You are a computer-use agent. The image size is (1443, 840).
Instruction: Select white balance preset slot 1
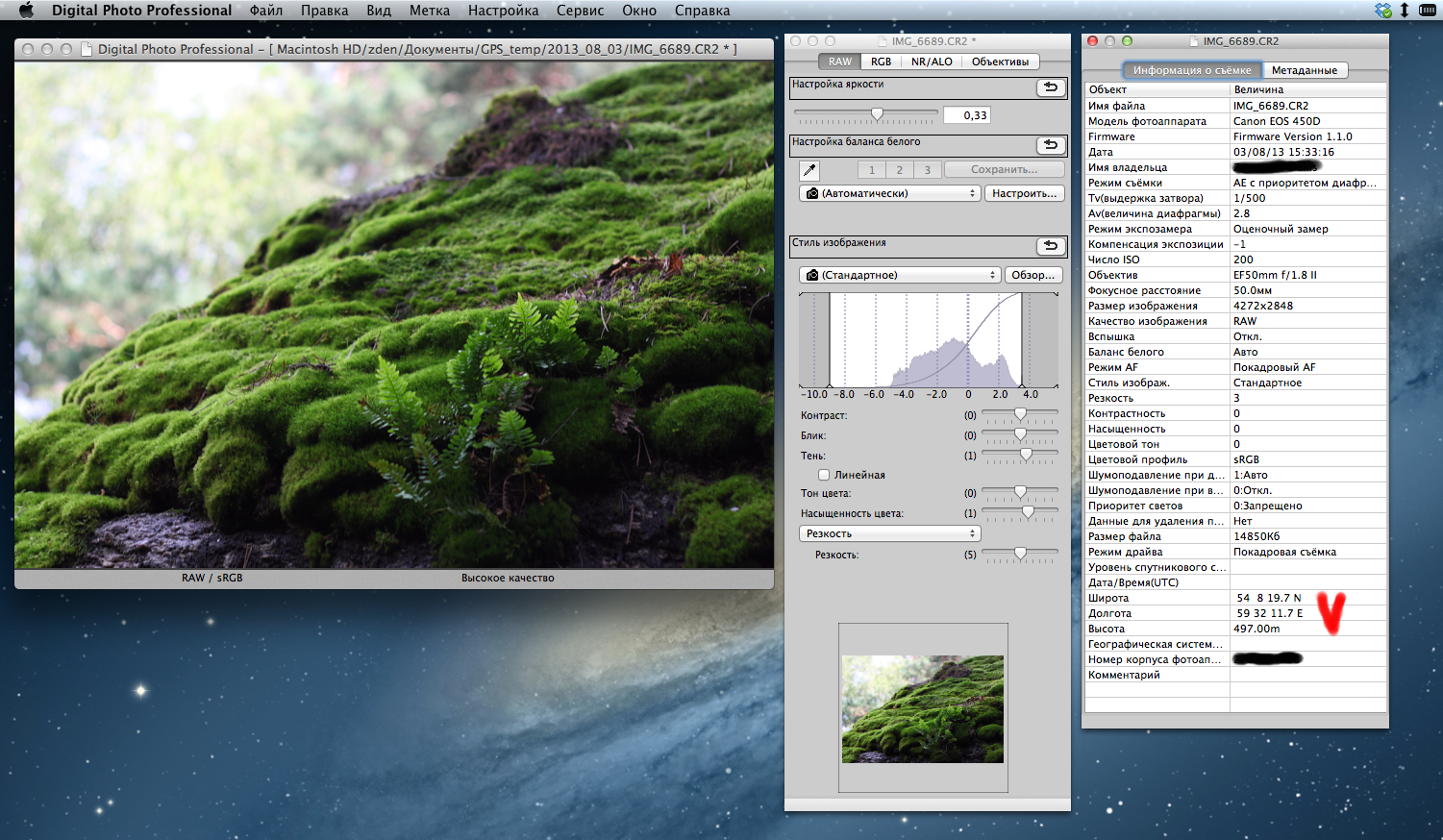[x=872, y=170]
